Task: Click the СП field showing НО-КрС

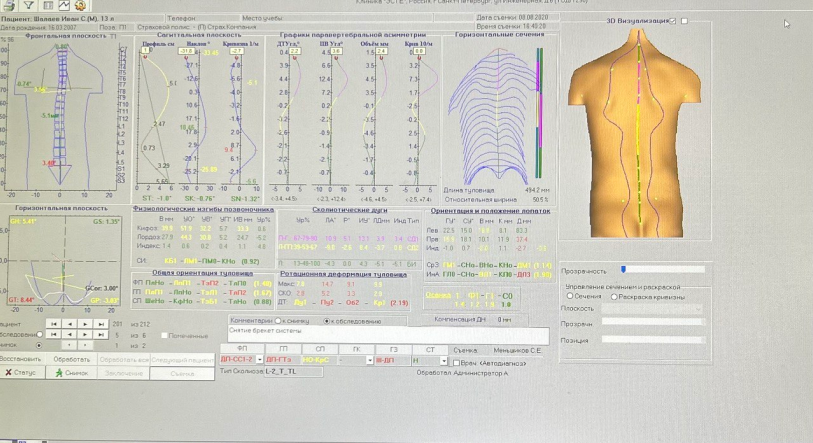Action: [319, 359]
